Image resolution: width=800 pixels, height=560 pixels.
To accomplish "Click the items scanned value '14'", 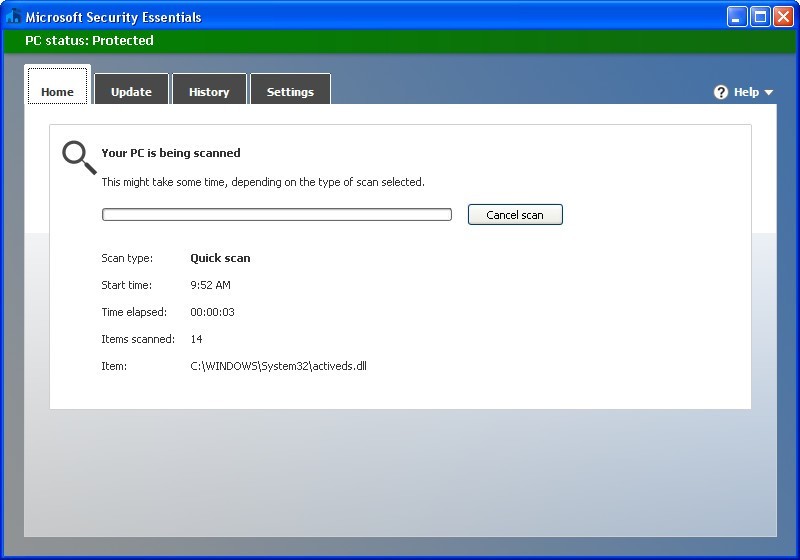I will (x=196, y=339).
